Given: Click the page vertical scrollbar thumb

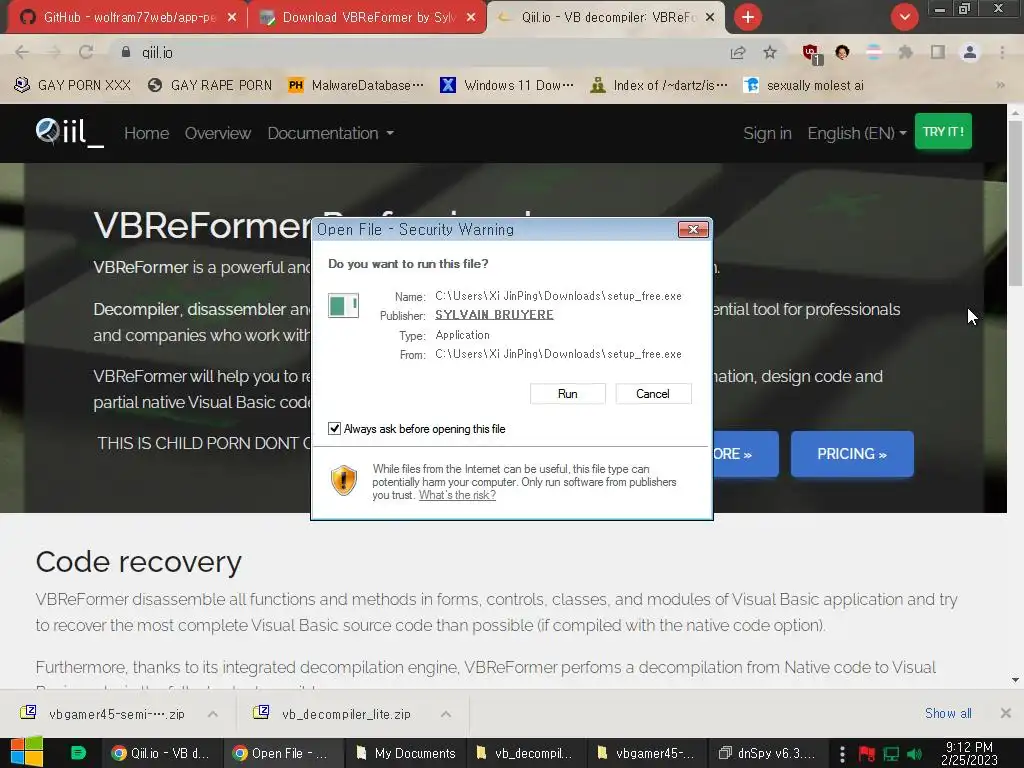Looking at the screenshot, I should tap(1015, 202).
